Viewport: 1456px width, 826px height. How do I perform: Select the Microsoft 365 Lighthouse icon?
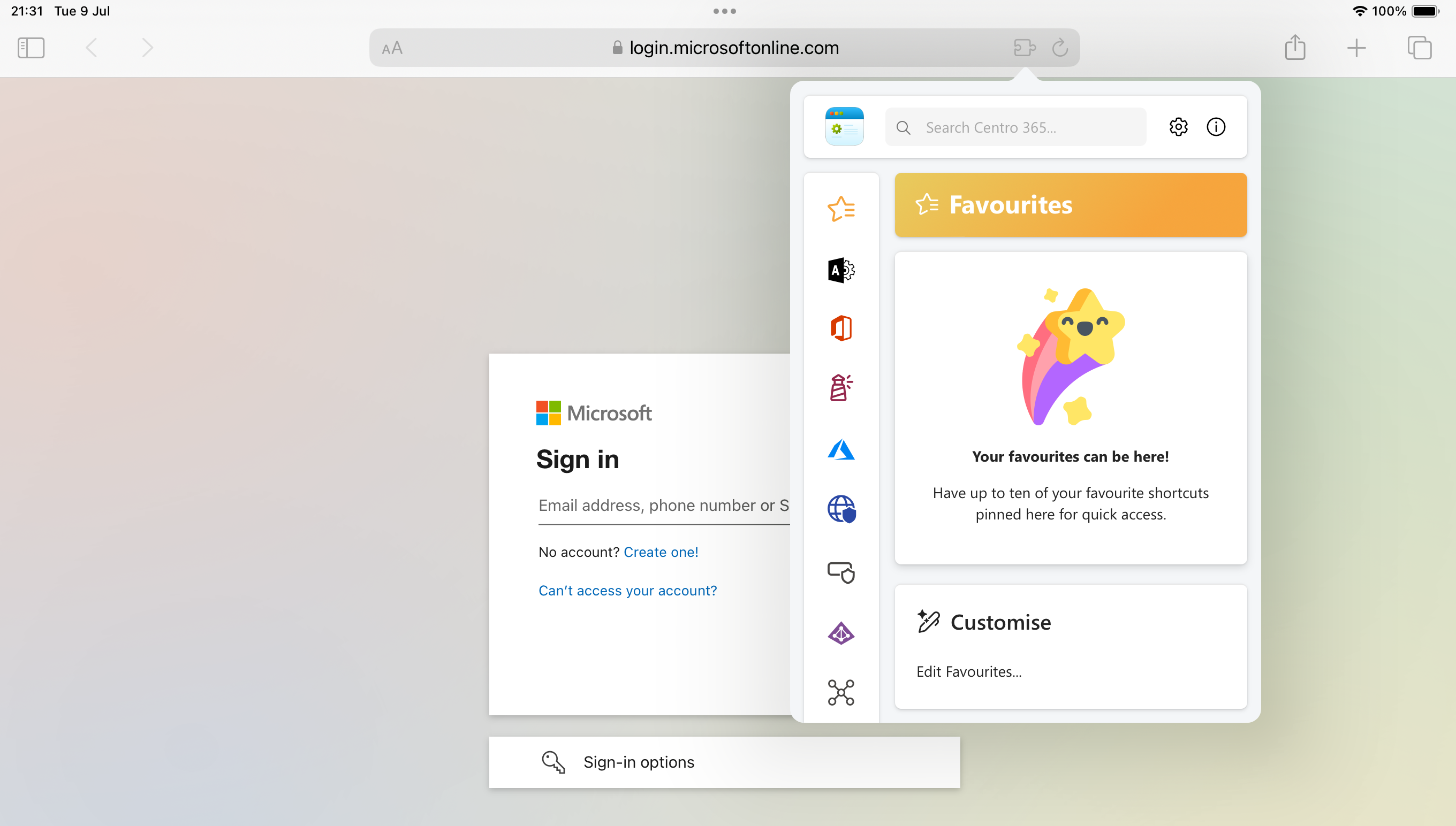(x=840, y=388)
